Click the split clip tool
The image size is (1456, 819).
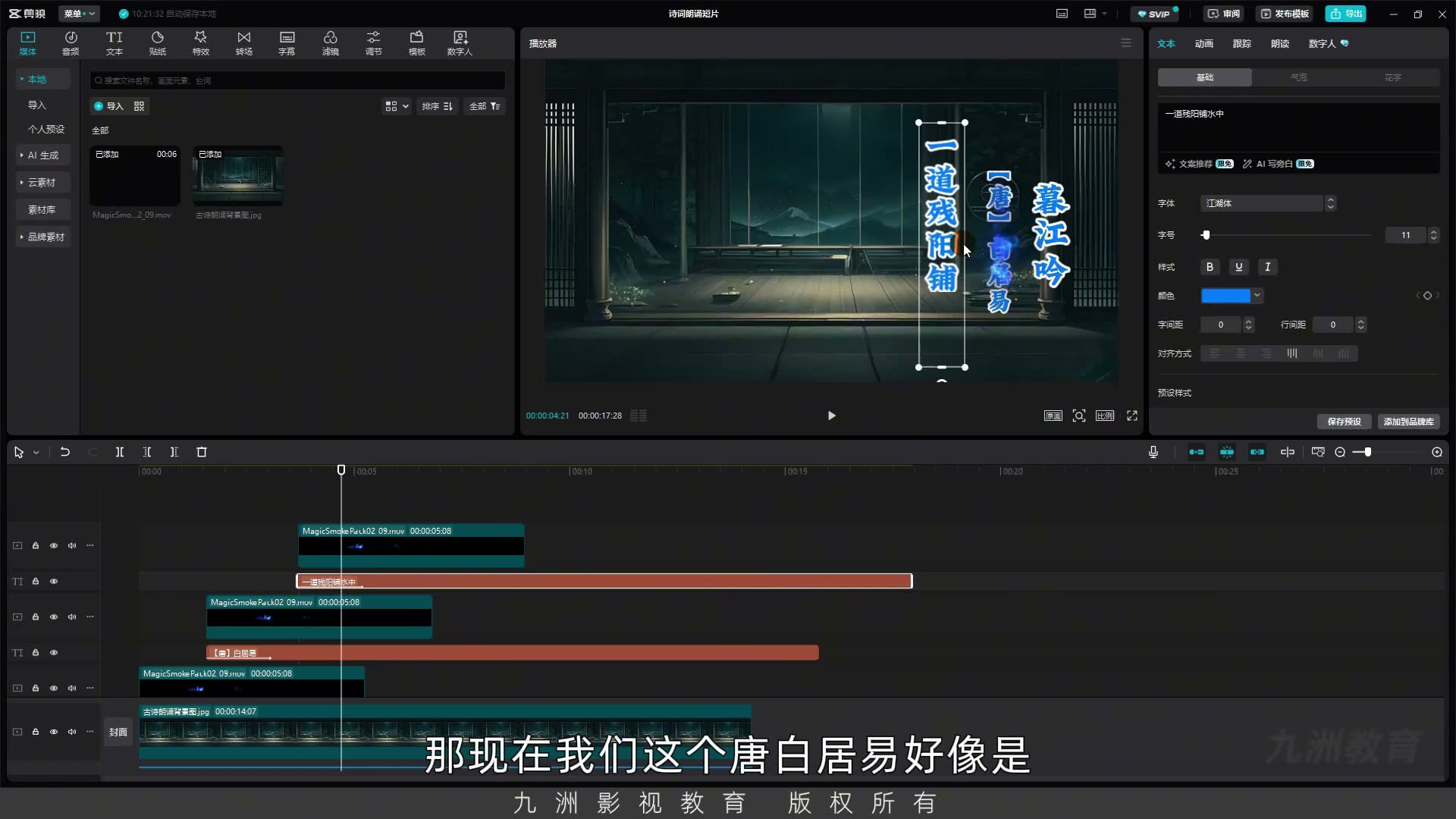120,452
